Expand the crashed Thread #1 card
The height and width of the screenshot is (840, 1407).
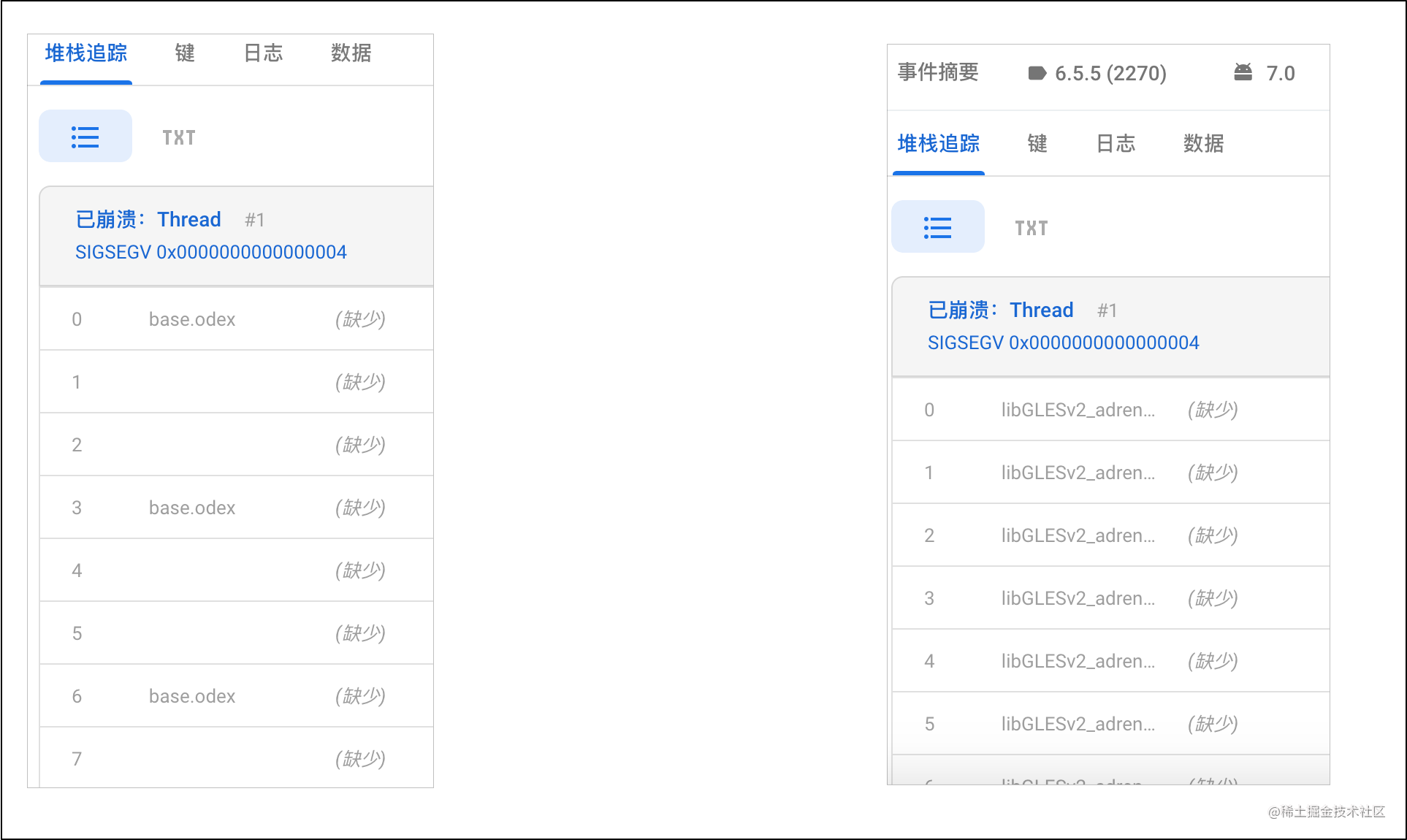pyautogui.click(x=236, y=234)
